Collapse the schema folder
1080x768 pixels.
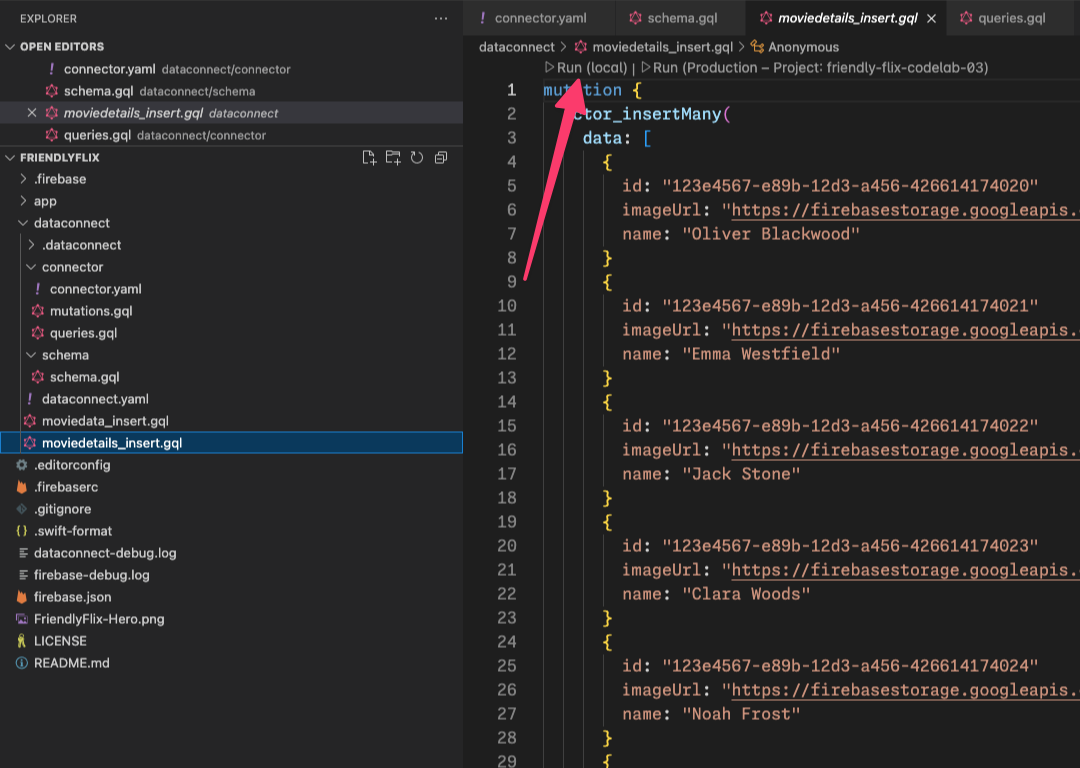click(x=65, y=355)
